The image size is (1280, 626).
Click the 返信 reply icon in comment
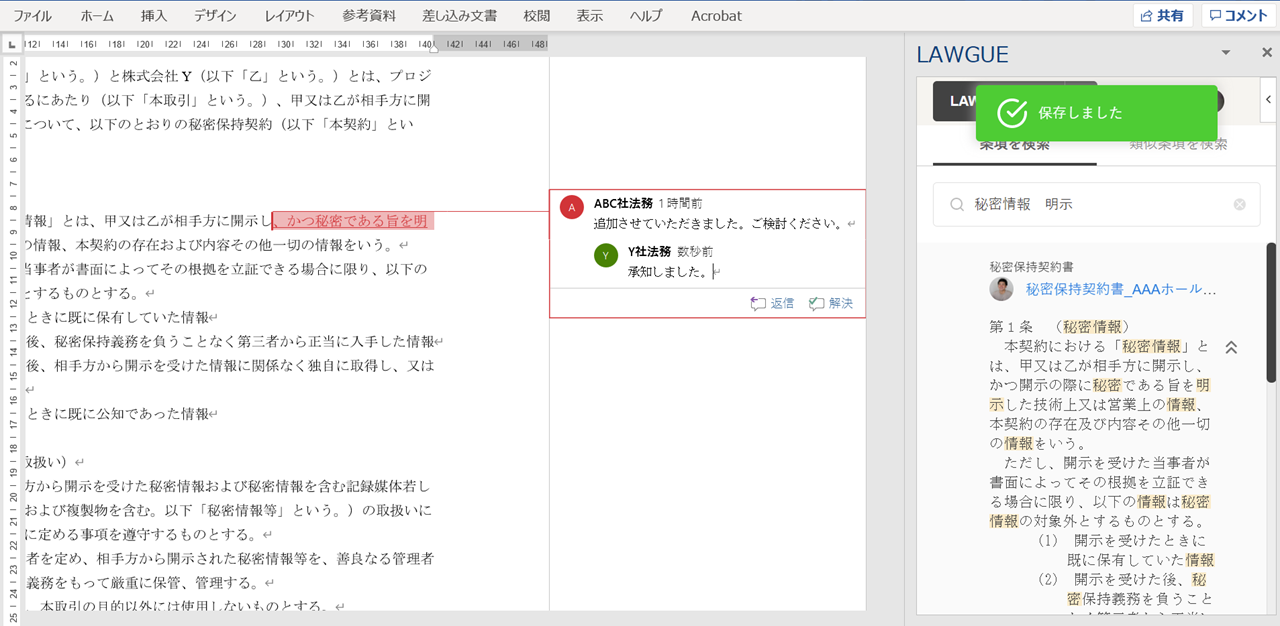[x=758, y=304]
